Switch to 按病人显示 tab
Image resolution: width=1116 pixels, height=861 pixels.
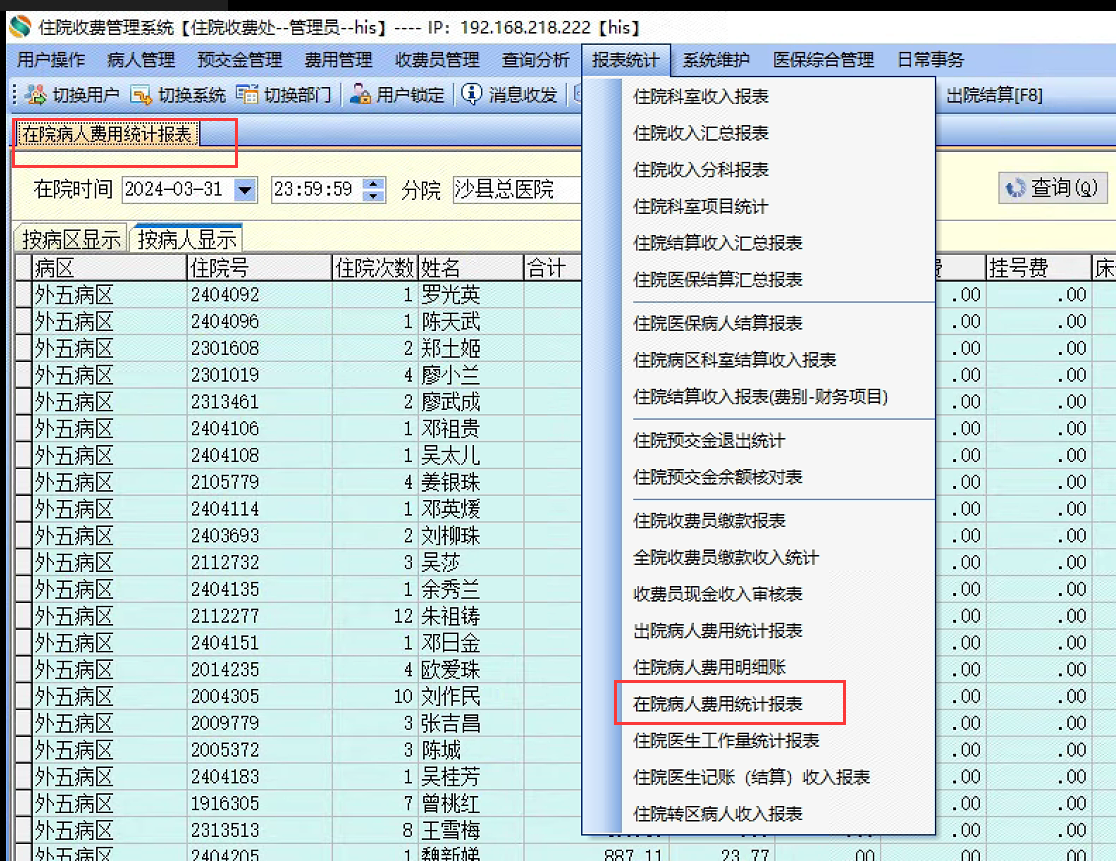coord(186,239)
